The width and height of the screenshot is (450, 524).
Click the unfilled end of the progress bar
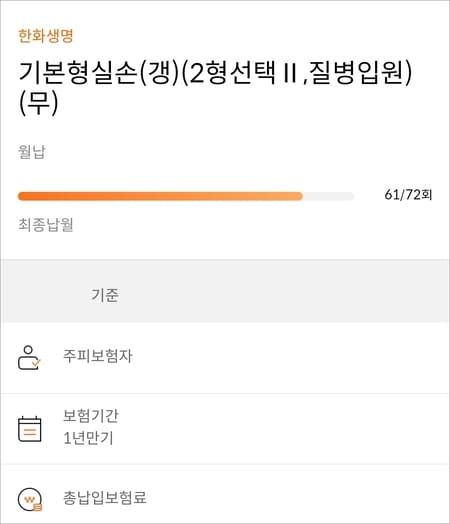point(328,196)
